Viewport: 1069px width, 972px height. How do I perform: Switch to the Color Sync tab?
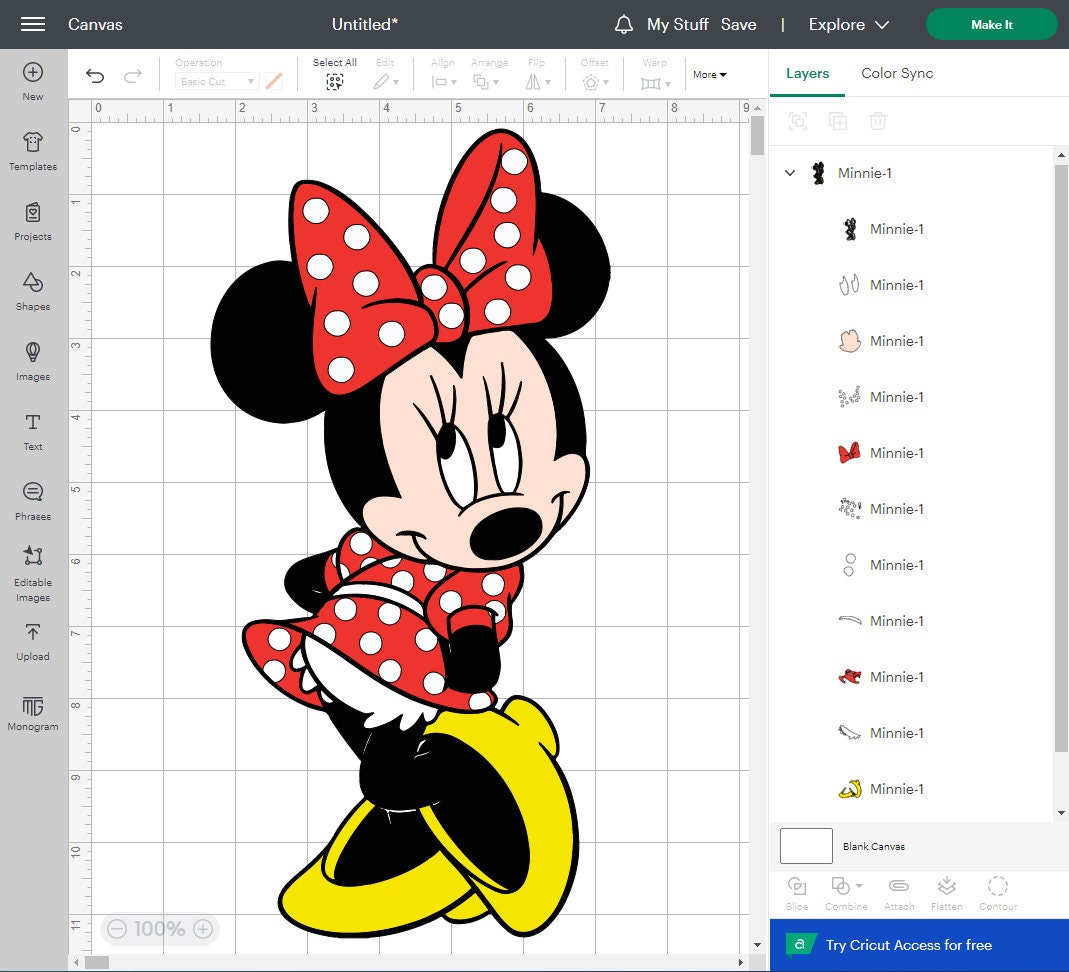tap(897, 73)
